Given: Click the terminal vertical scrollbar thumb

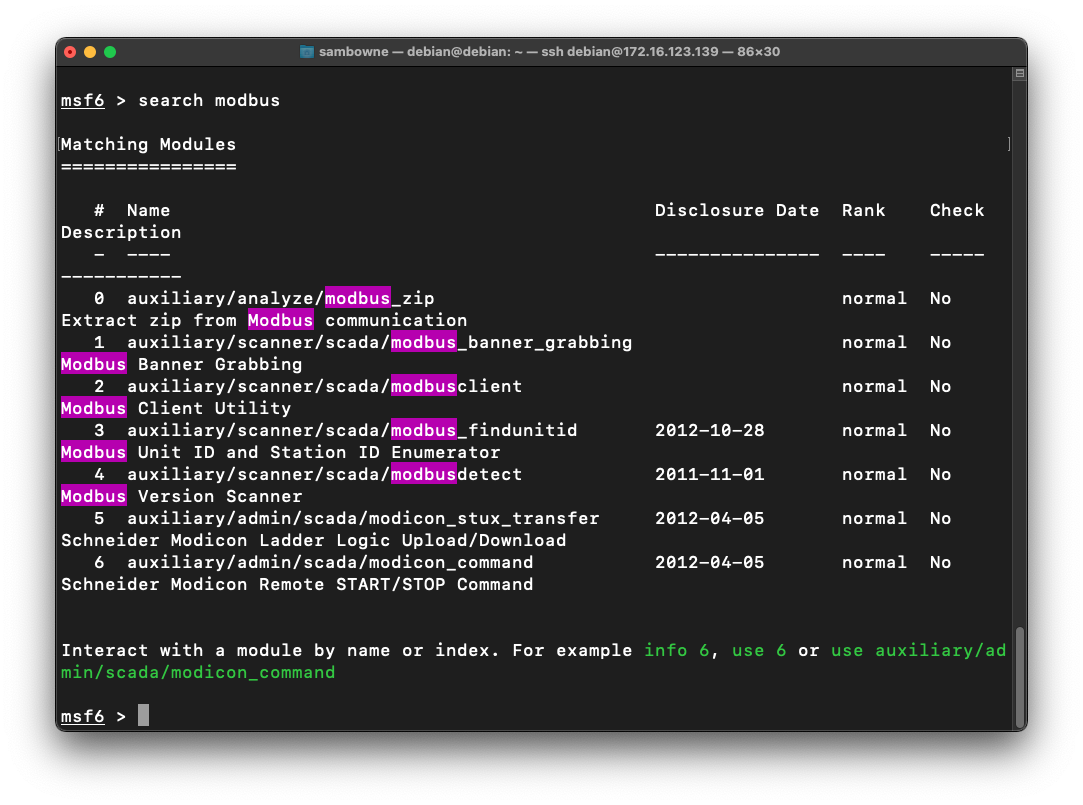Looking at the screenshot, I should point(1019,678).
